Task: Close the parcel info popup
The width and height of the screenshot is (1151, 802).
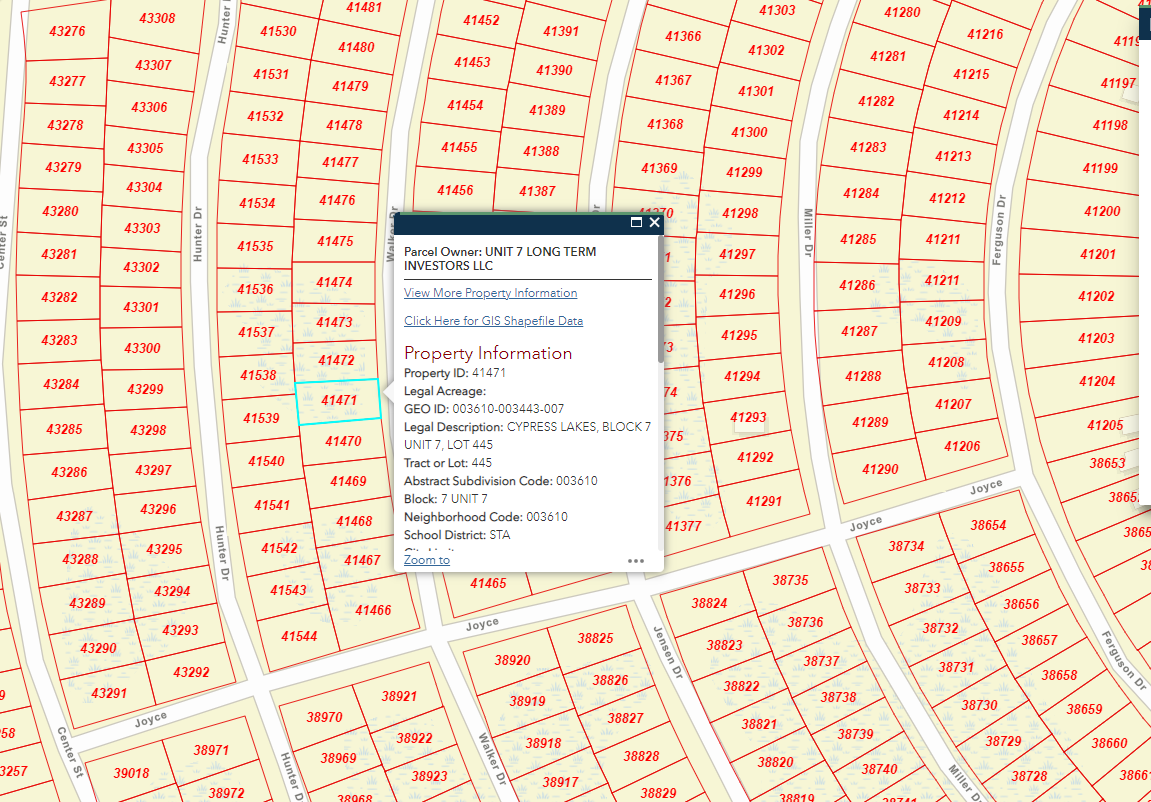Action: point(655,223)
